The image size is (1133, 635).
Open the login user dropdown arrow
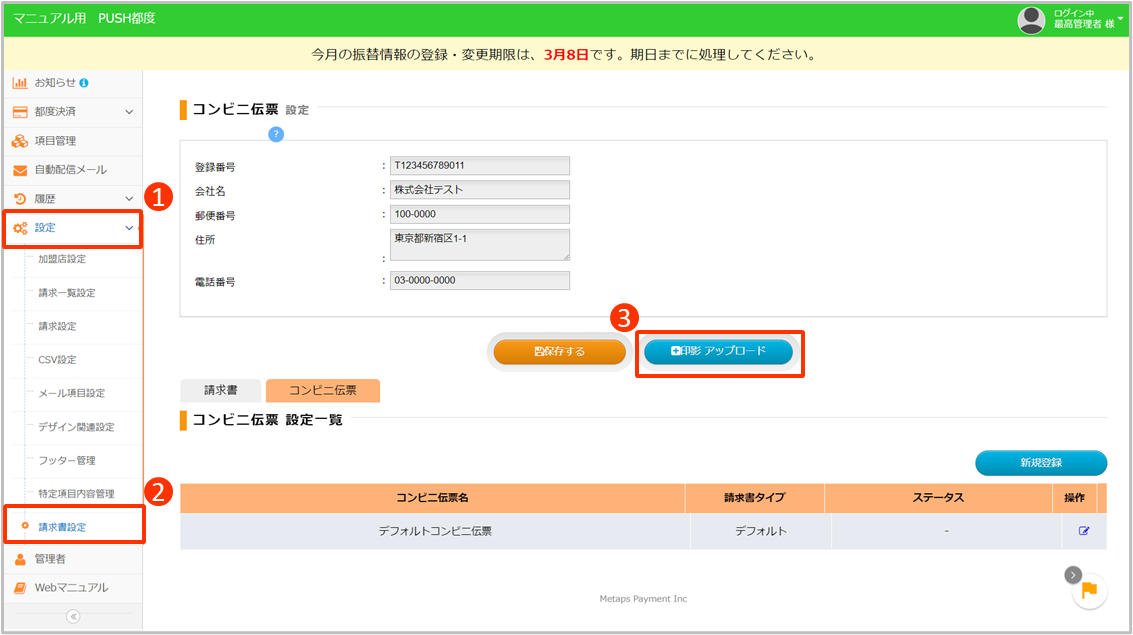click(1123, 19)
